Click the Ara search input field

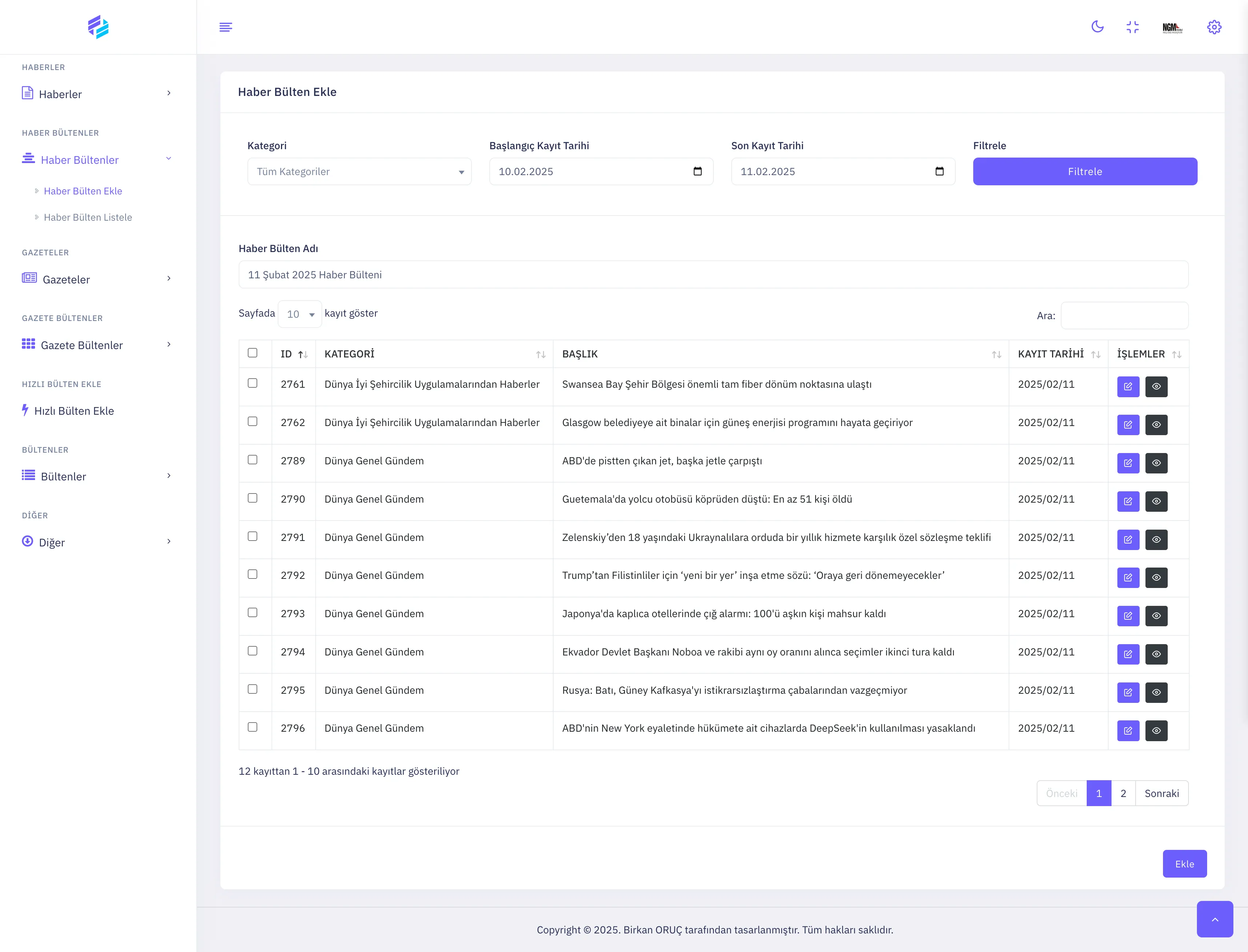tap(1124, 315)
